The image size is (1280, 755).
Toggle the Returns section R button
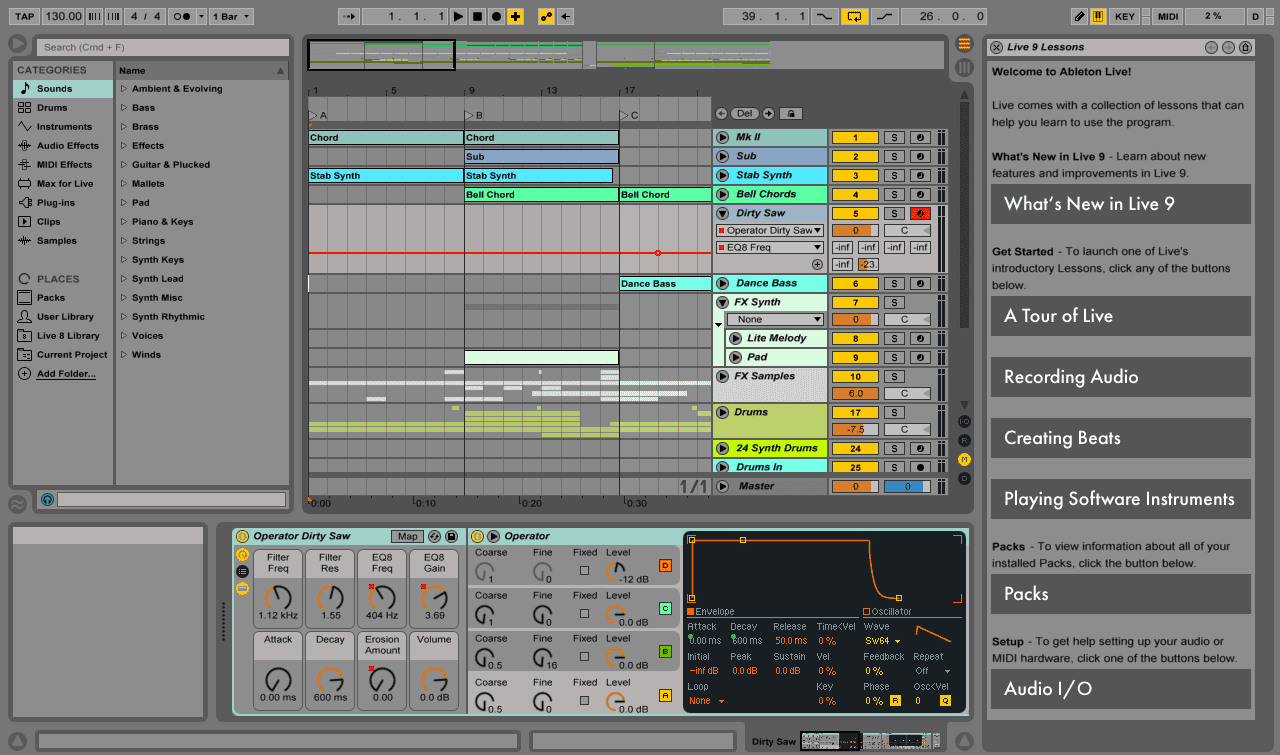coord(964,440)
